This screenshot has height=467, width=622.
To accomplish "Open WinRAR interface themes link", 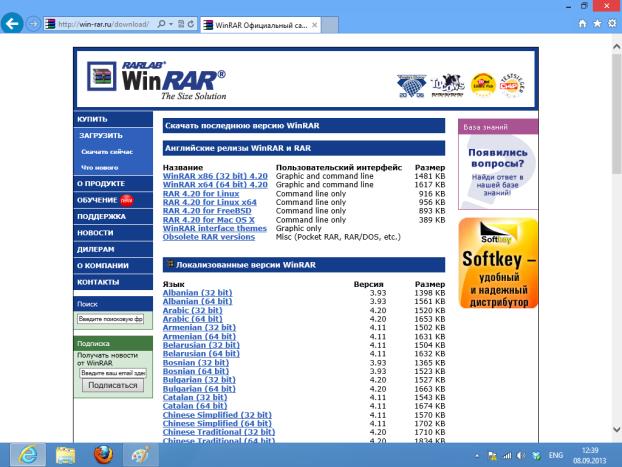I will [215, 229].
